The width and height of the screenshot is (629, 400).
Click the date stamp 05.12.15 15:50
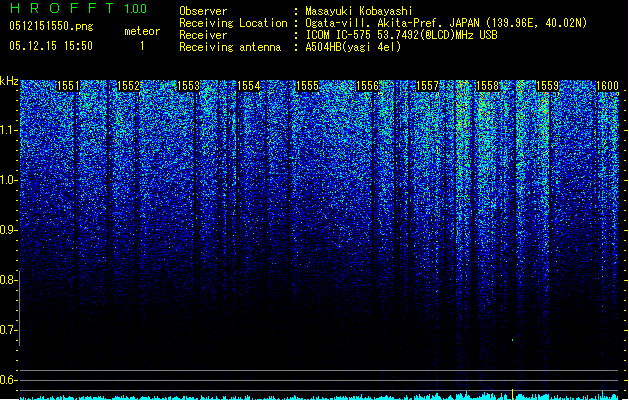pos(51,46)
